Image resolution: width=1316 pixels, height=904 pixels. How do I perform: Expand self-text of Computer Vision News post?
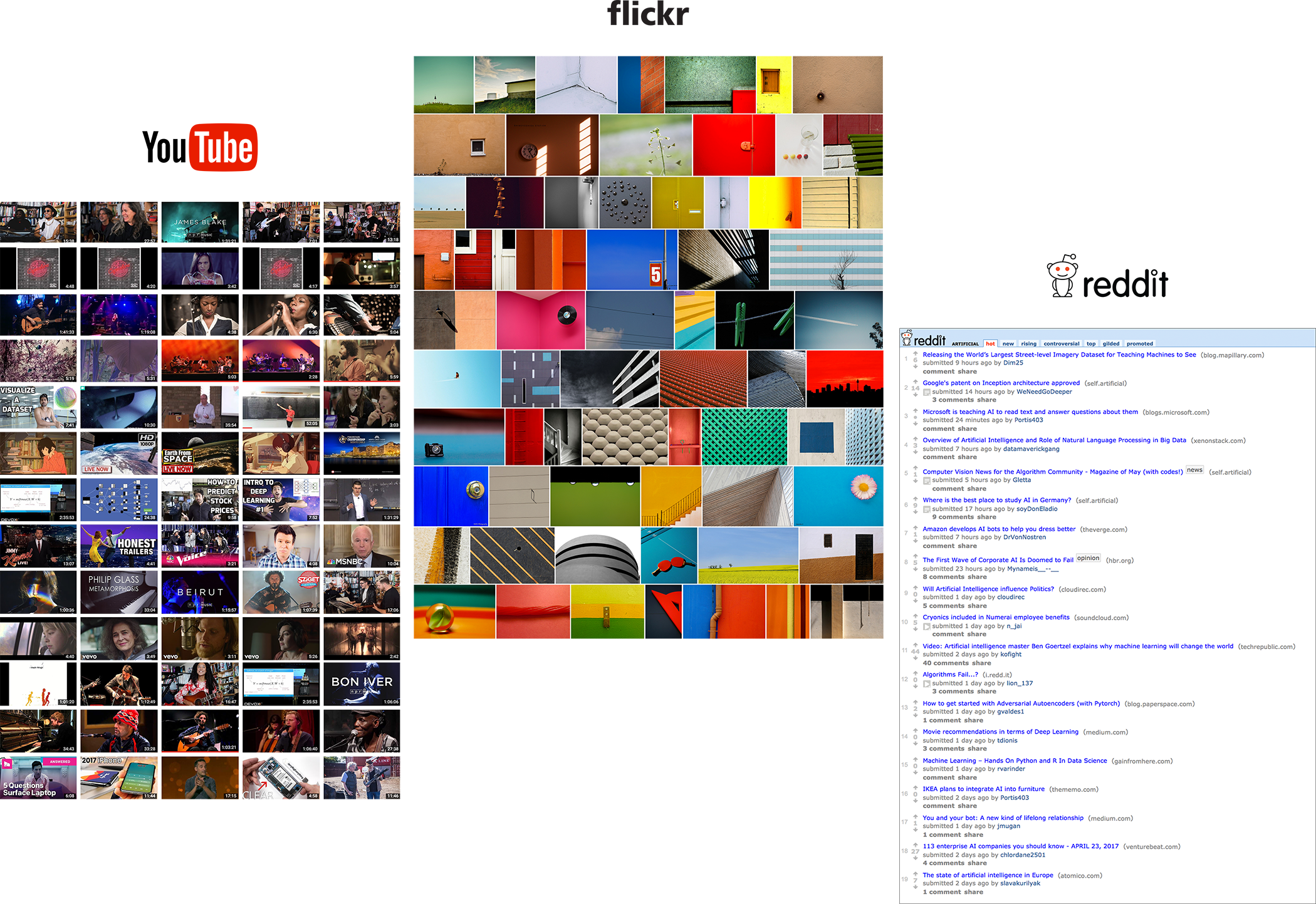pyautogui.click(x=927, y=481)
